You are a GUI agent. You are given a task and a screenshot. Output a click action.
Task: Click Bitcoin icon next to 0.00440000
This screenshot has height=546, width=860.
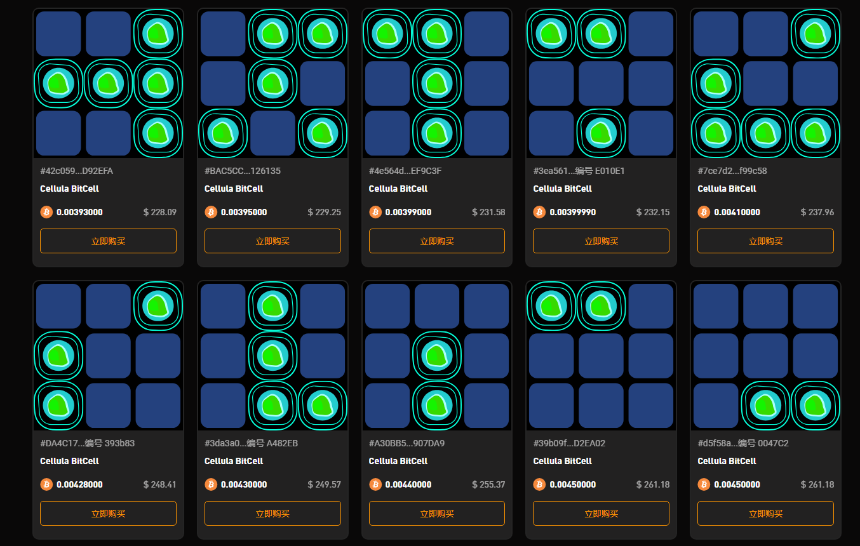375,485
